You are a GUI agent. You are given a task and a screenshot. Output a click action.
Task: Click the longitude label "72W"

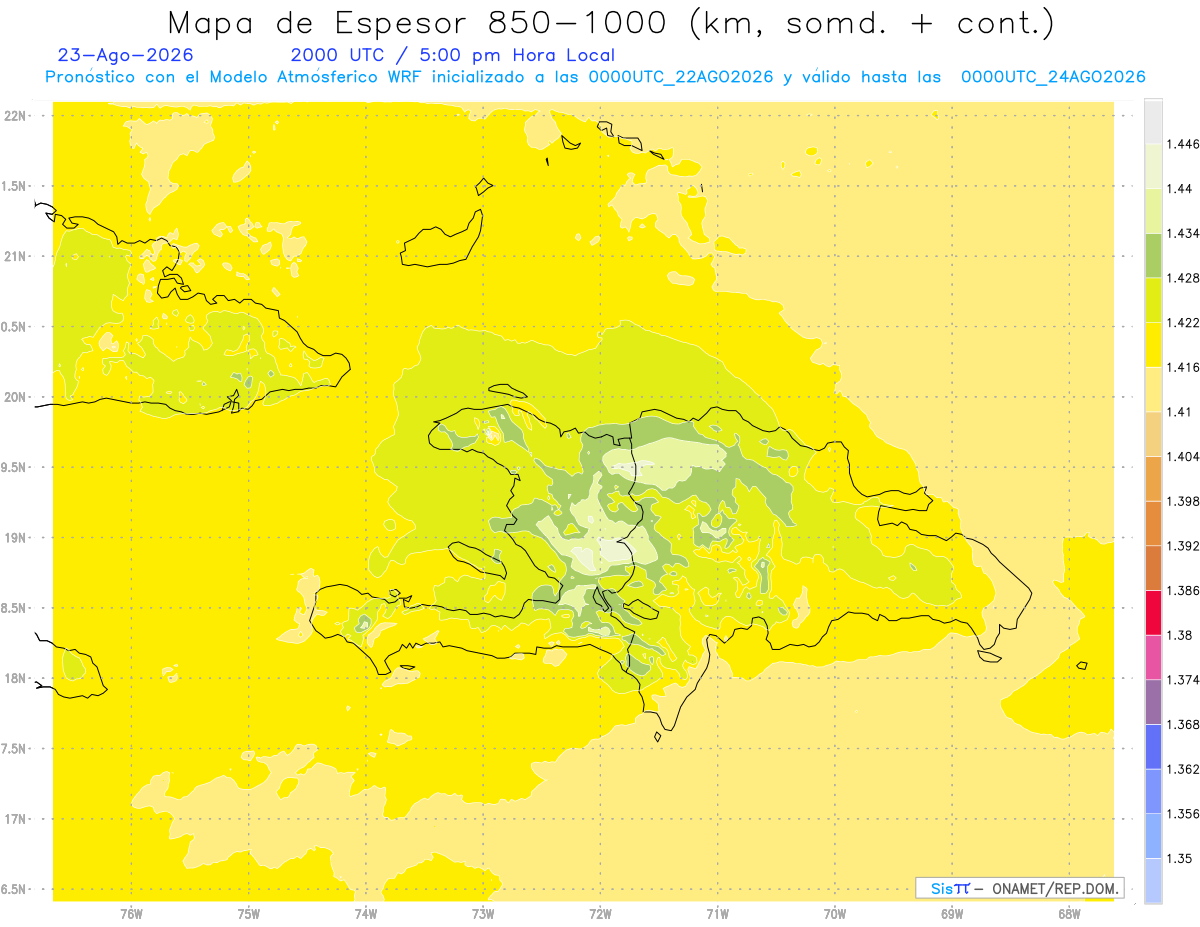[x=600, y=914]
